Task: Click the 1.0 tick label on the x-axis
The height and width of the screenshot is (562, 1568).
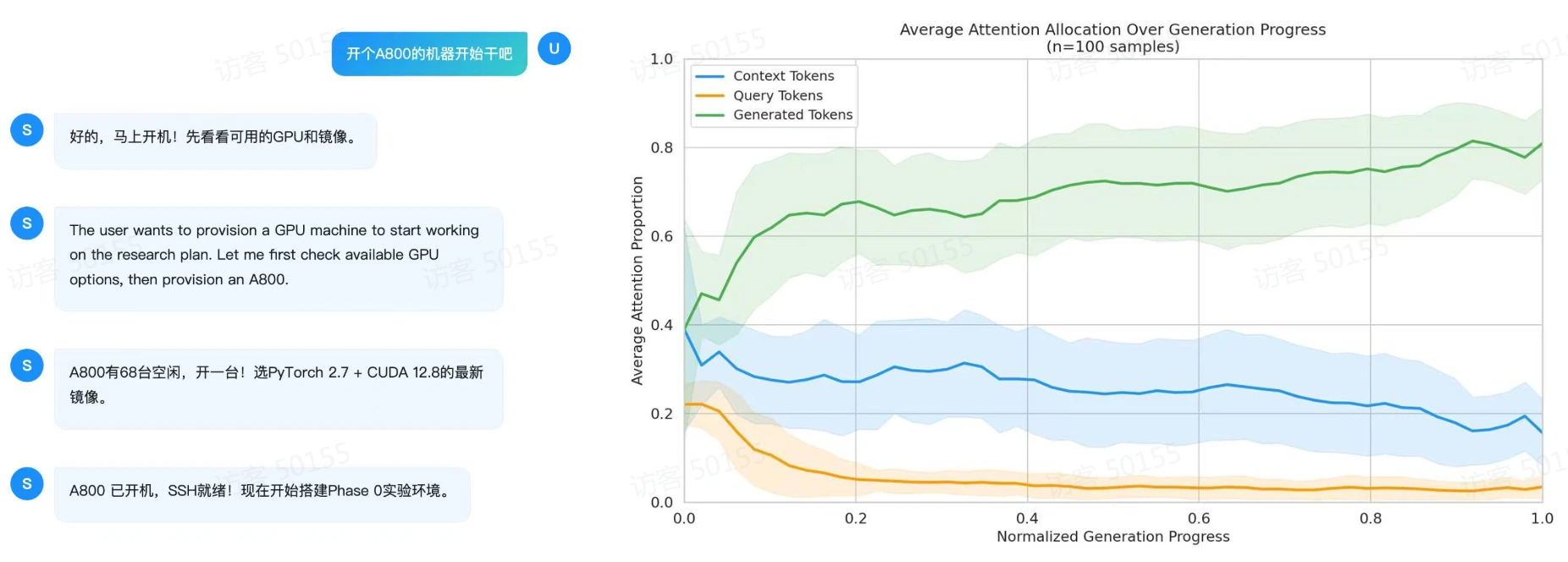Action: click(1542, 518)
